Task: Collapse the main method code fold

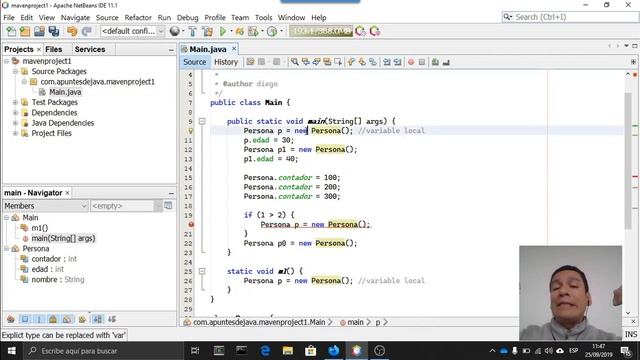Action: (x=202, y=121)
